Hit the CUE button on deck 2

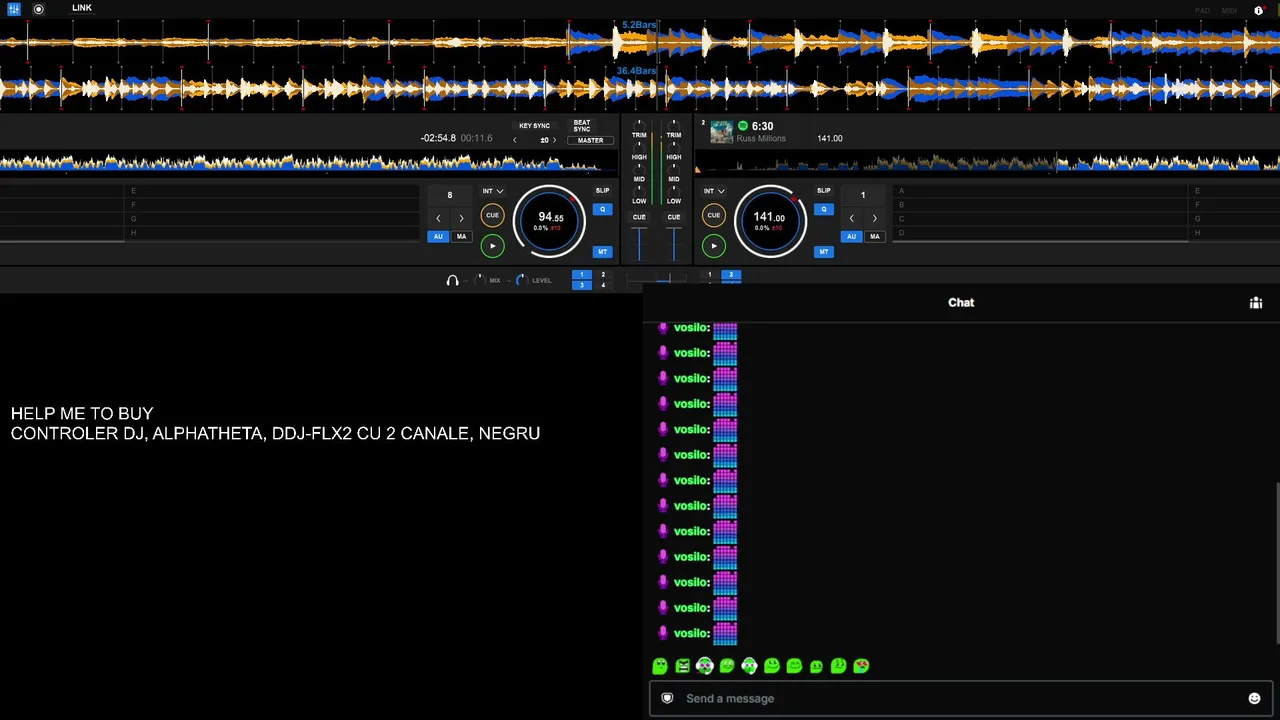click(x=713, y=215)
